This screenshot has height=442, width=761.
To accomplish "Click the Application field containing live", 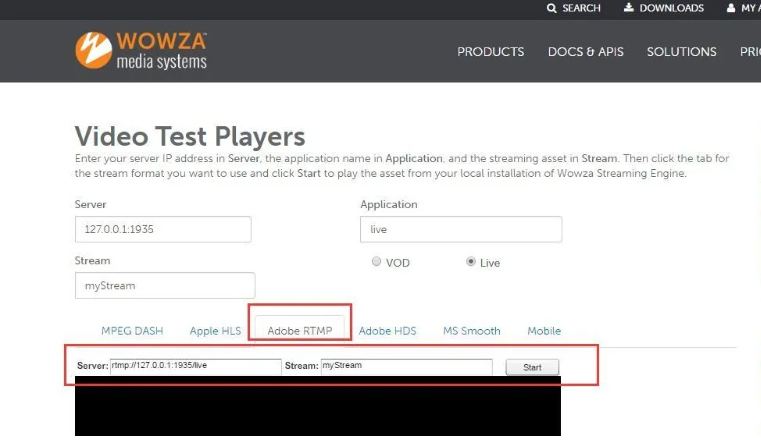I will (x=460, y=229).
